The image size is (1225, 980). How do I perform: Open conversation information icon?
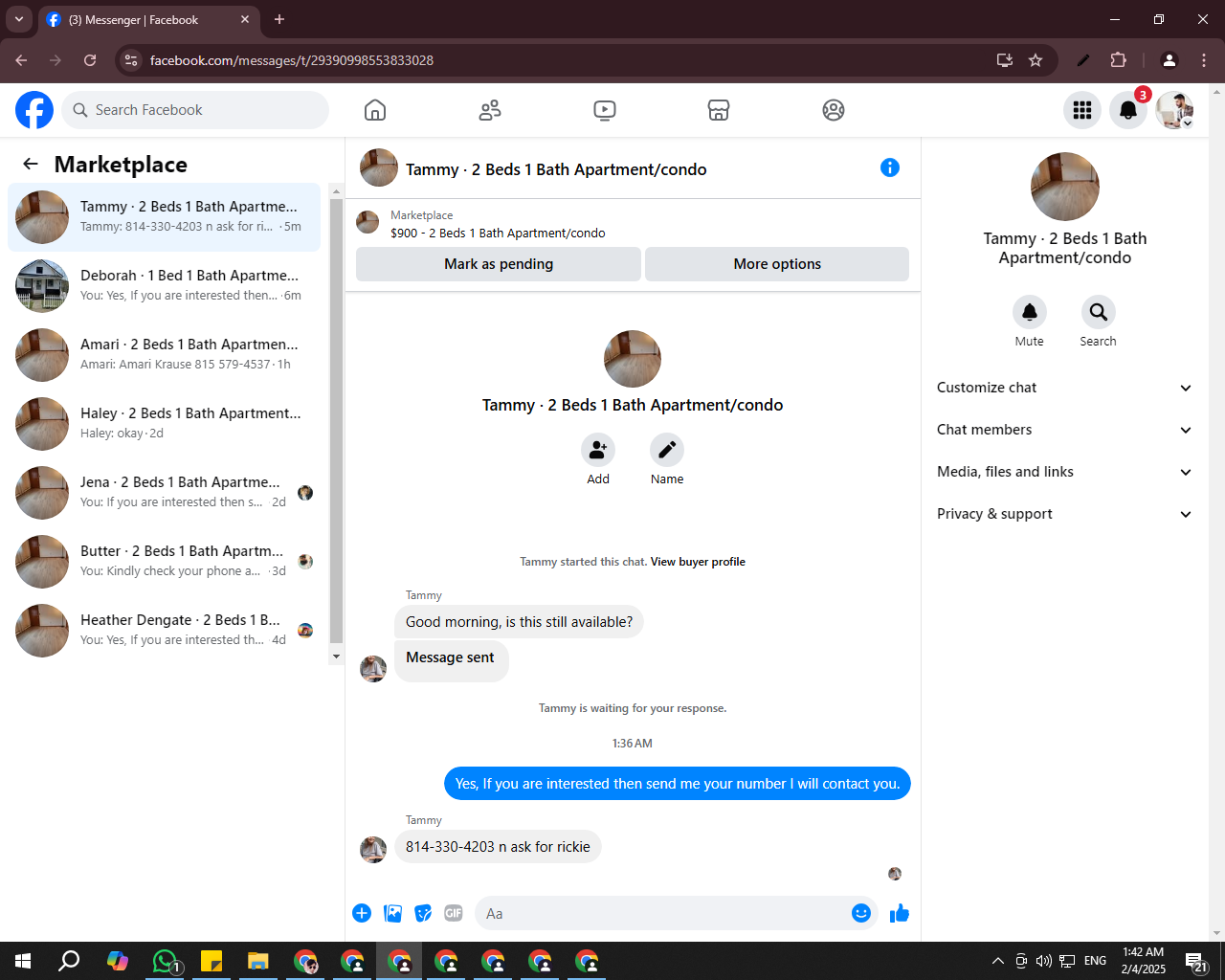coord(890,167)
